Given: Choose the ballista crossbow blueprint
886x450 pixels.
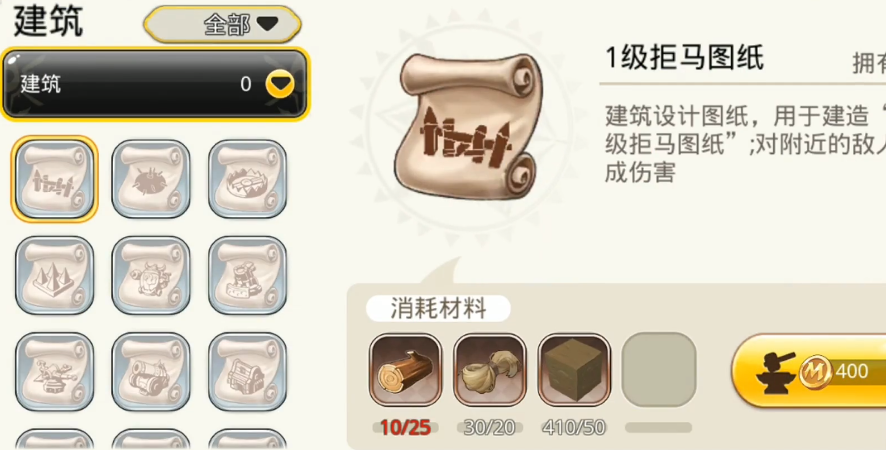Looking at the screenshot, I should click(54, 371).
